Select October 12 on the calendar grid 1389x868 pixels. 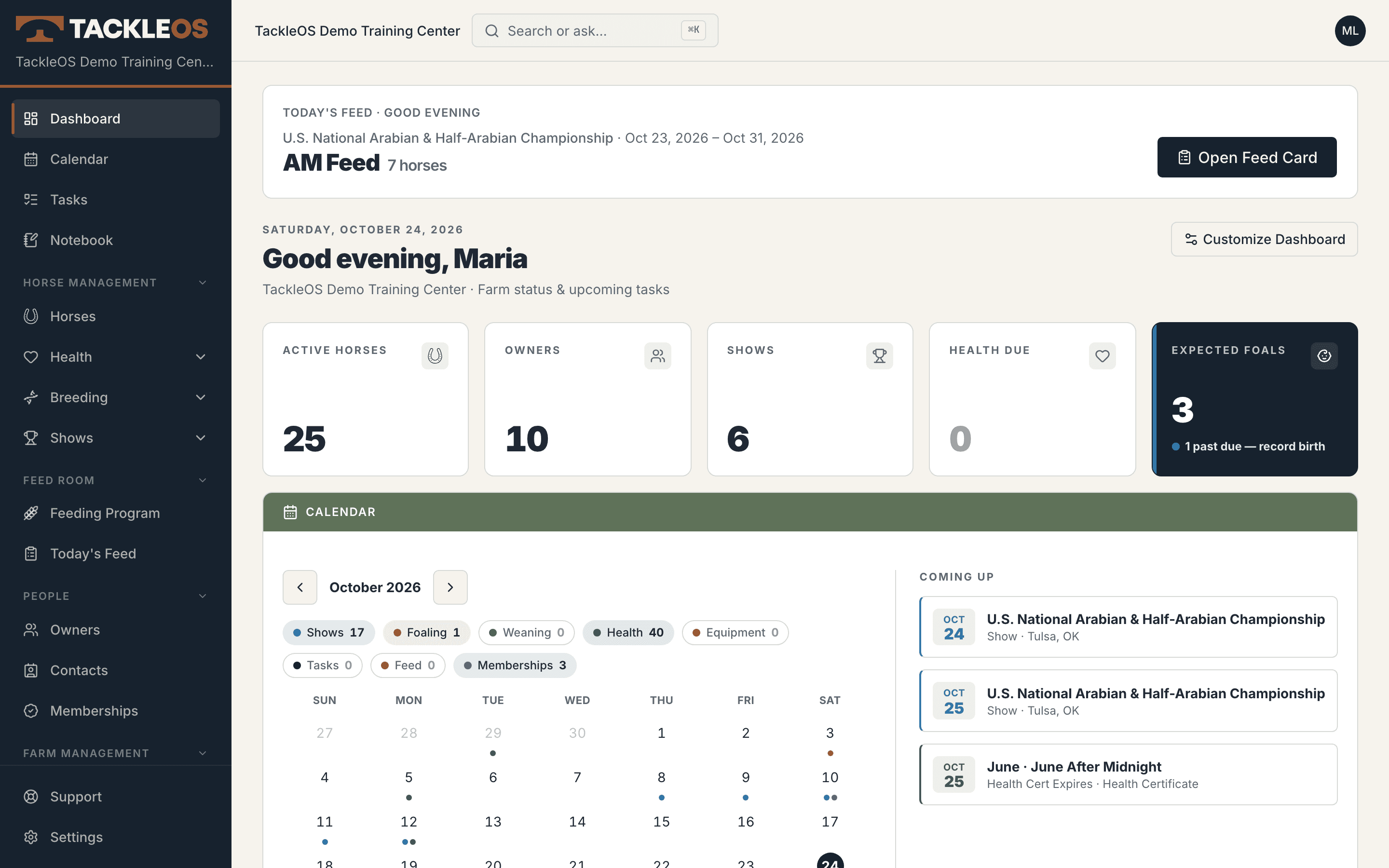409,822
